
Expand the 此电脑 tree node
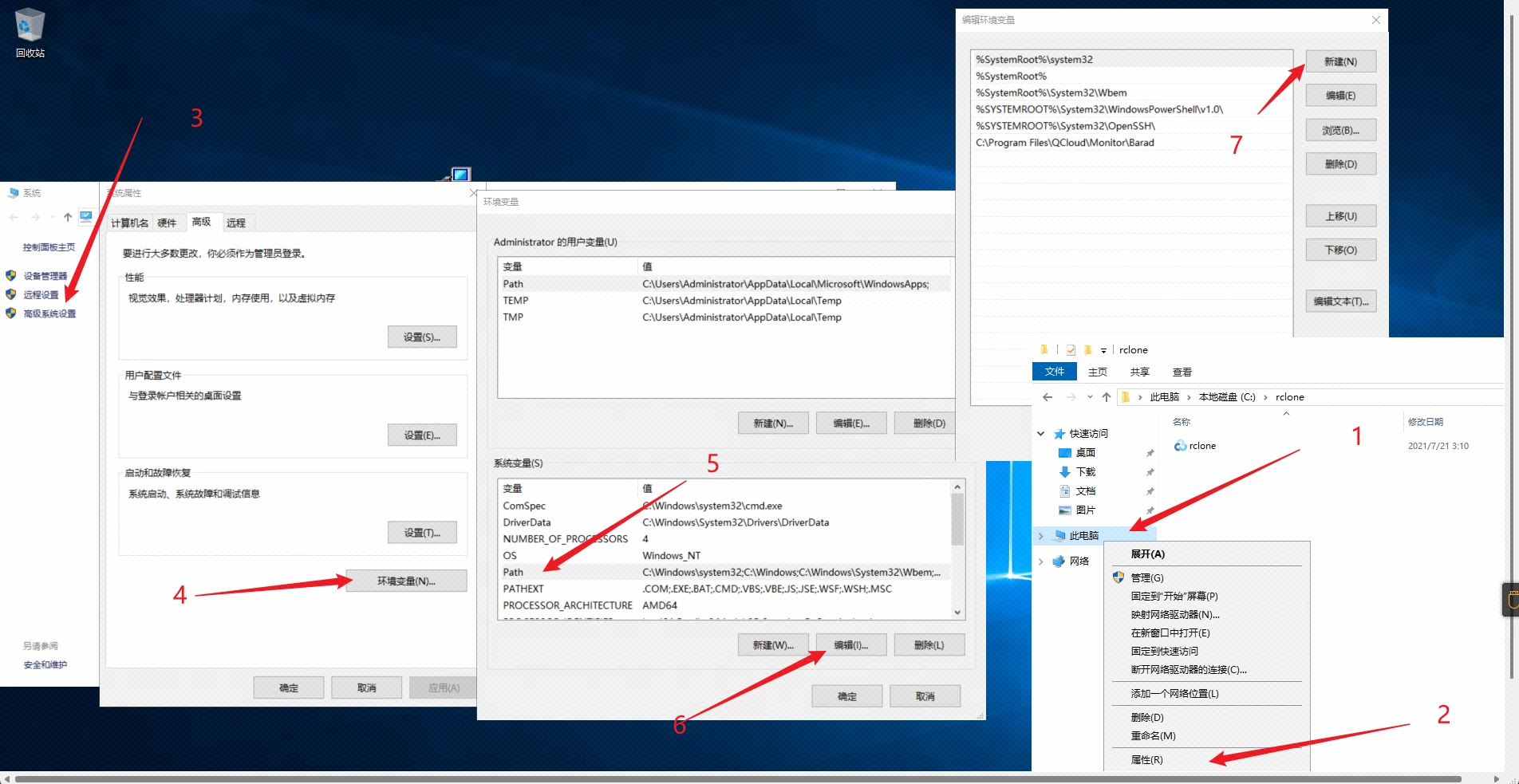click(1040, 536)
